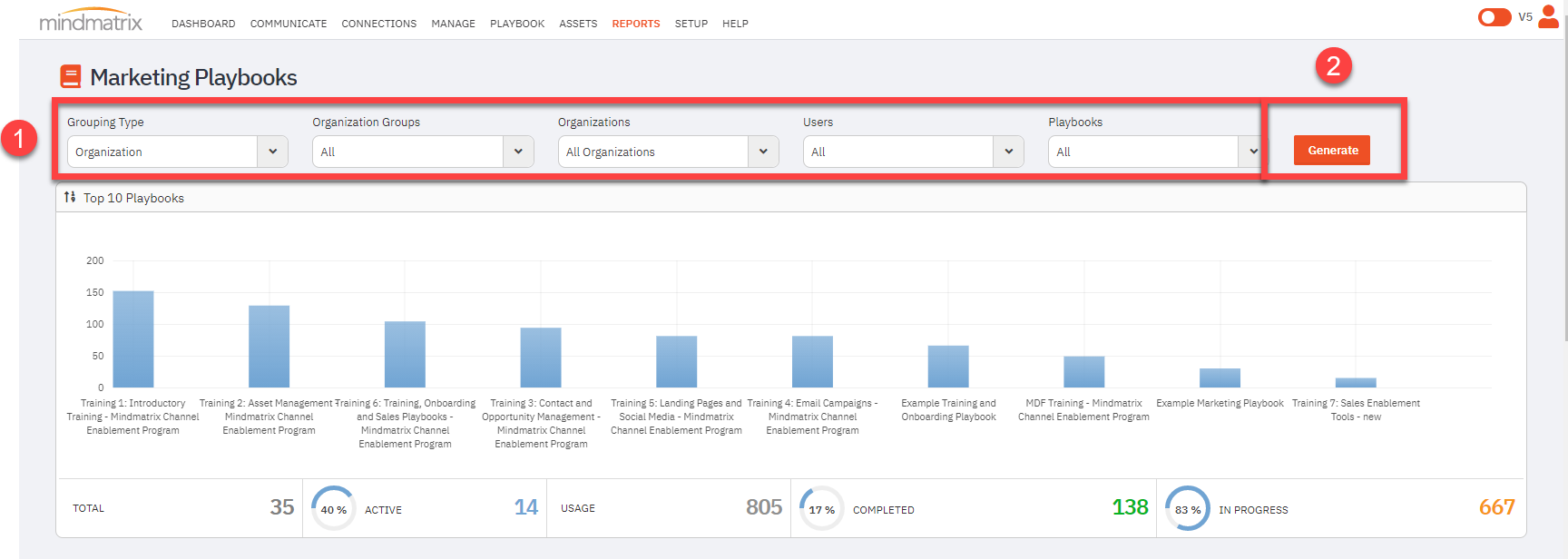Click the Mindmatrix logo
This screenshot has height=559, width=1568.
pyautogui.click(x=91, y=21)
